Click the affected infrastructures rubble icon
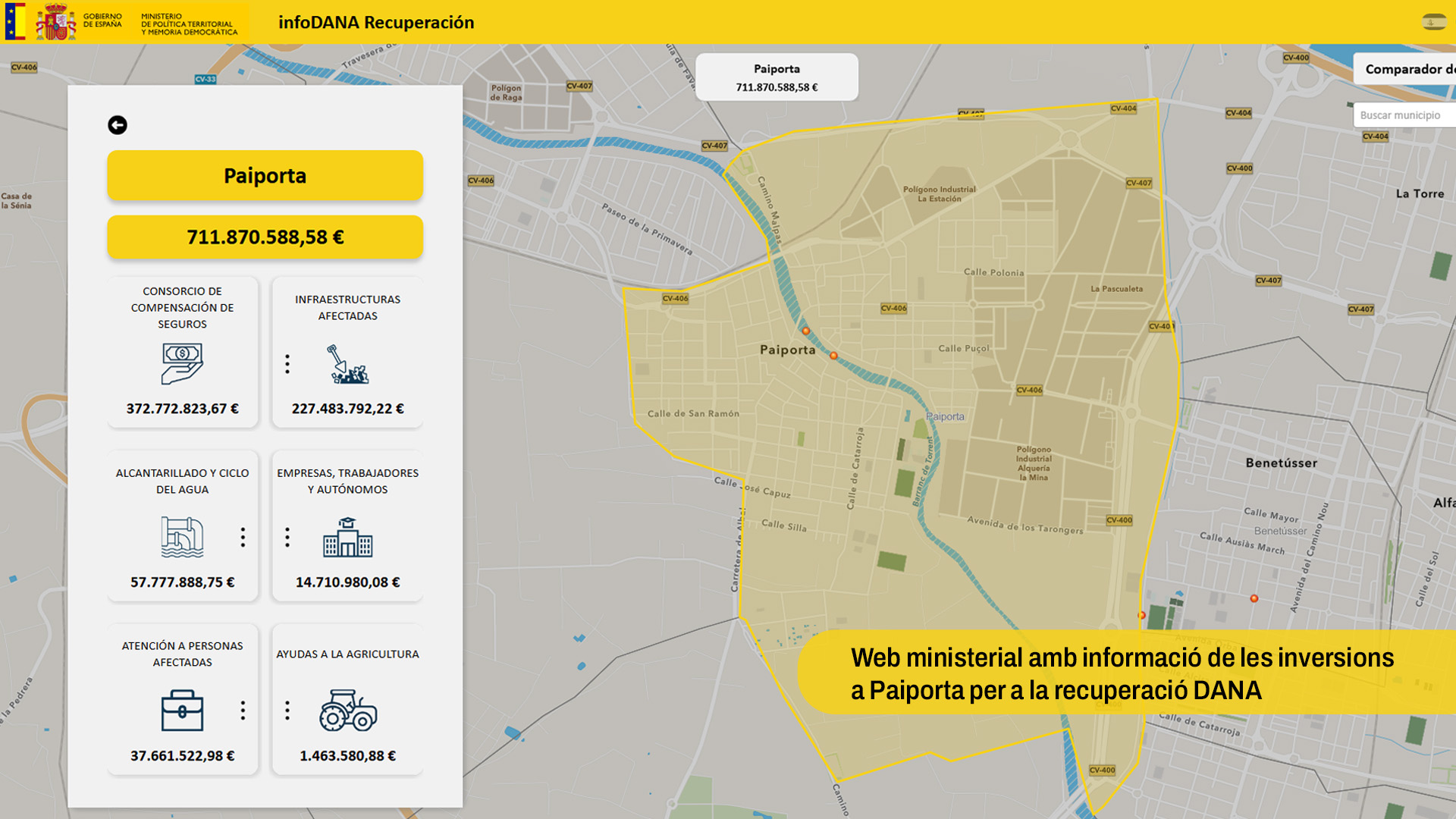This screenshot has height=819, width=1456. pyautogui.click(x=347, y=364)
